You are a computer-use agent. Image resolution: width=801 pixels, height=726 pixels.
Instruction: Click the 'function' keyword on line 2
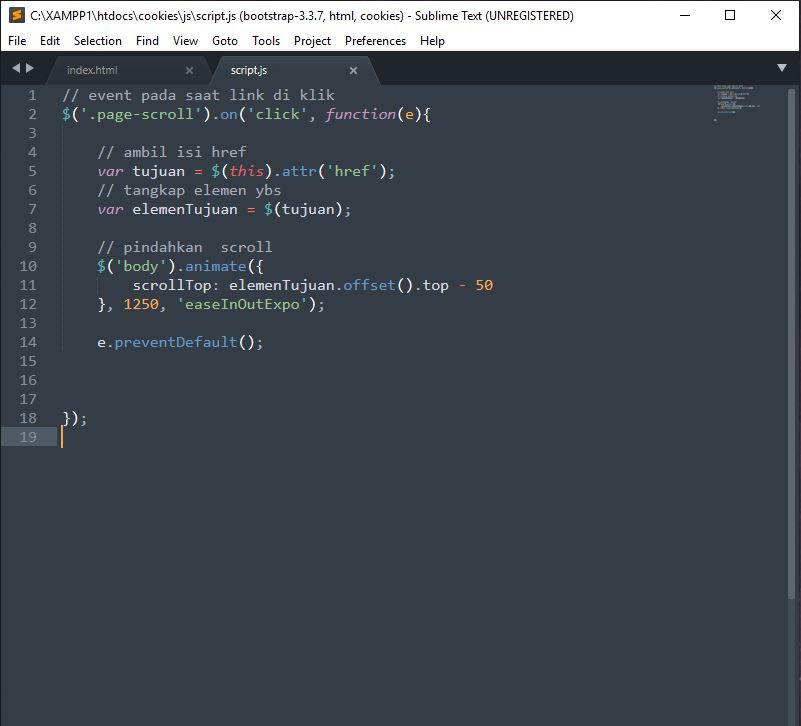click(361, 114)
